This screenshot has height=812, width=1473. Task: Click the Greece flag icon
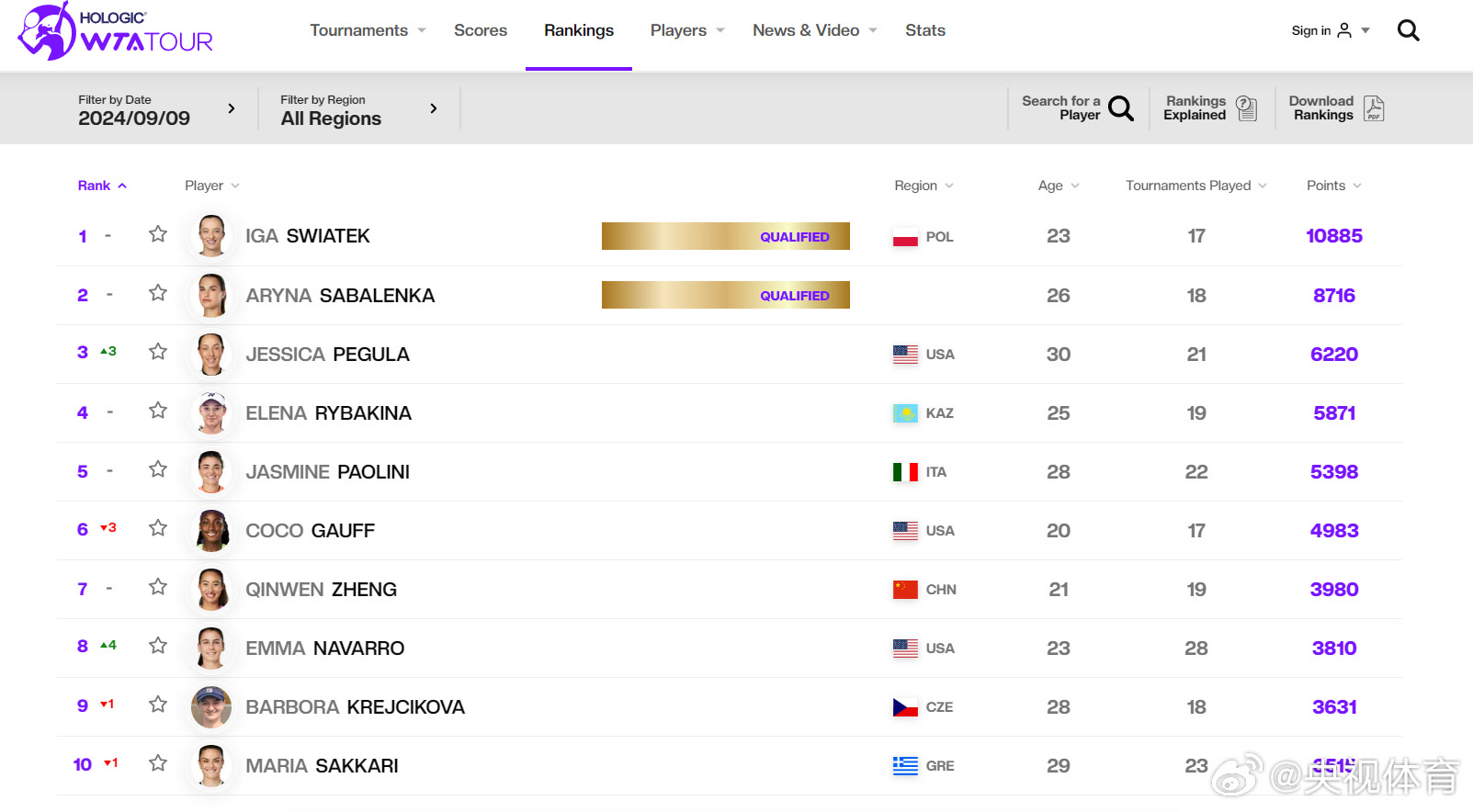pyautogui.click(x=905, y=766)
